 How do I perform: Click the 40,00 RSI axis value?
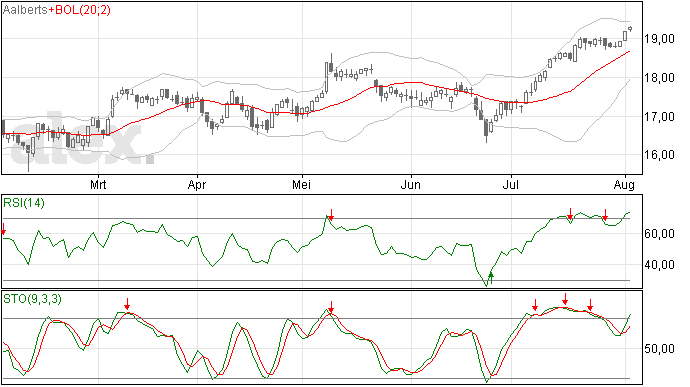pos(660,265)
